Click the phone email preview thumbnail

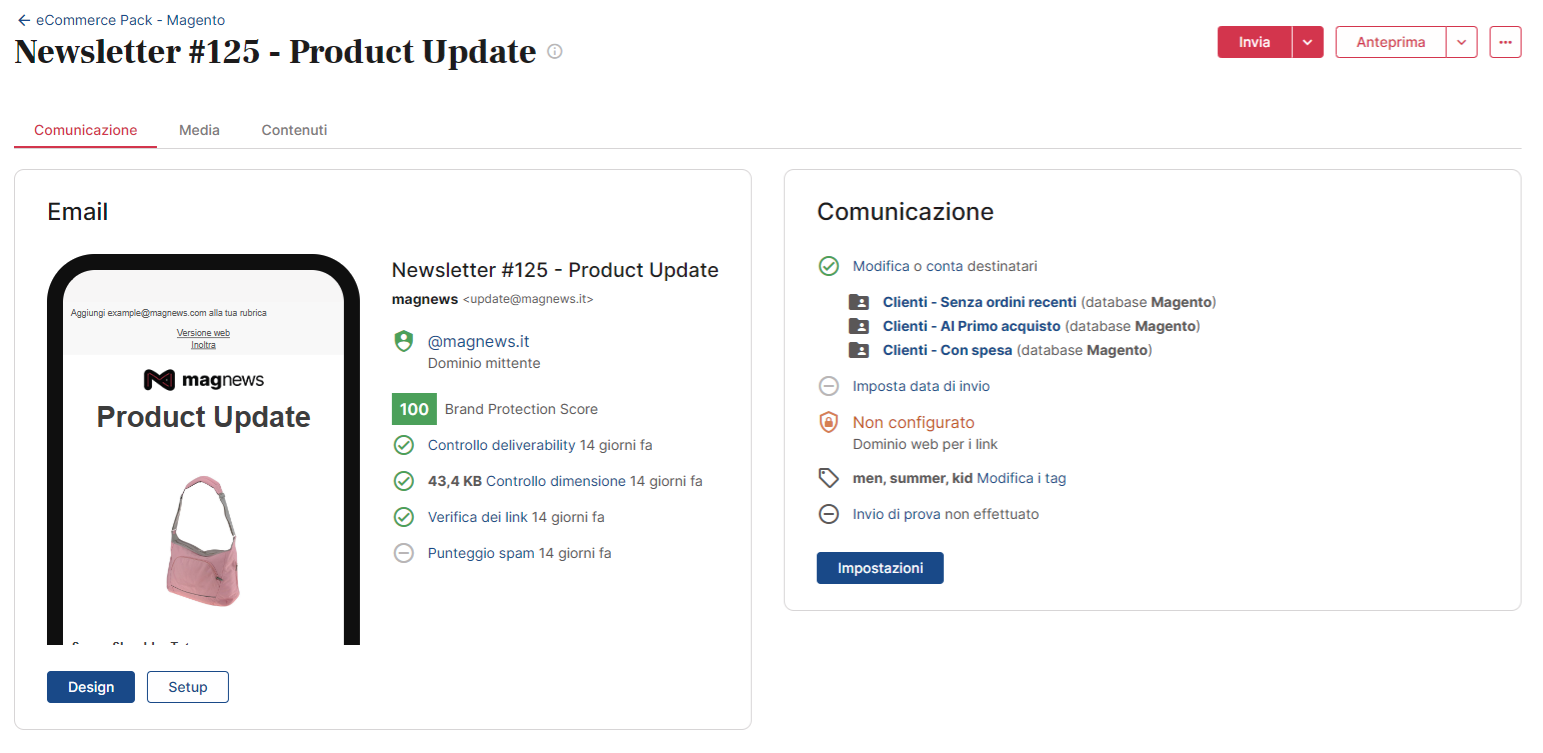click(x=203, y=450)
